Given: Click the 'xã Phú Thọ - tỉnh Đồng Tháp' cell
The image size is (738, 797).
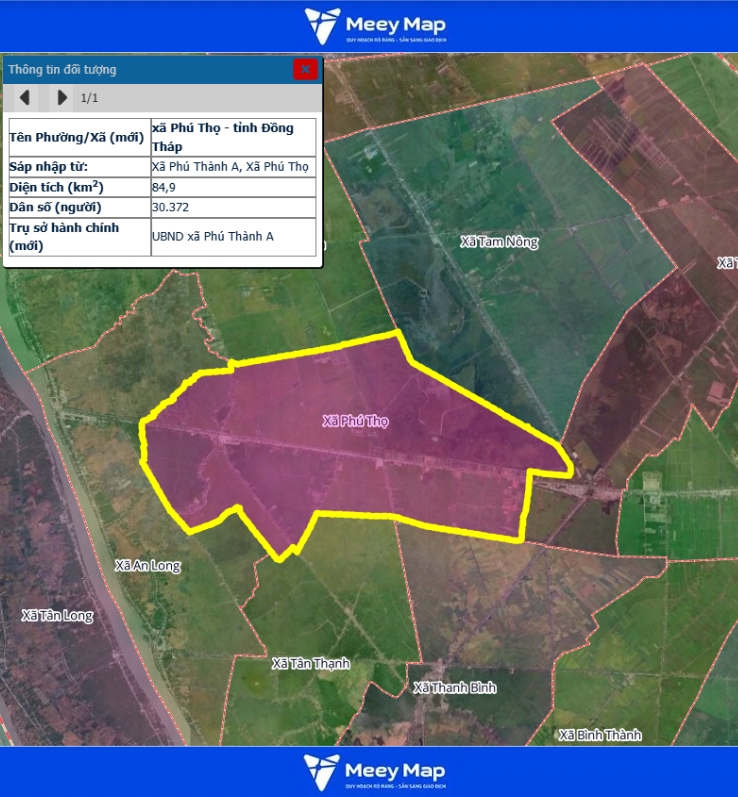Looking at the screenshot, I should coord(233,137).
